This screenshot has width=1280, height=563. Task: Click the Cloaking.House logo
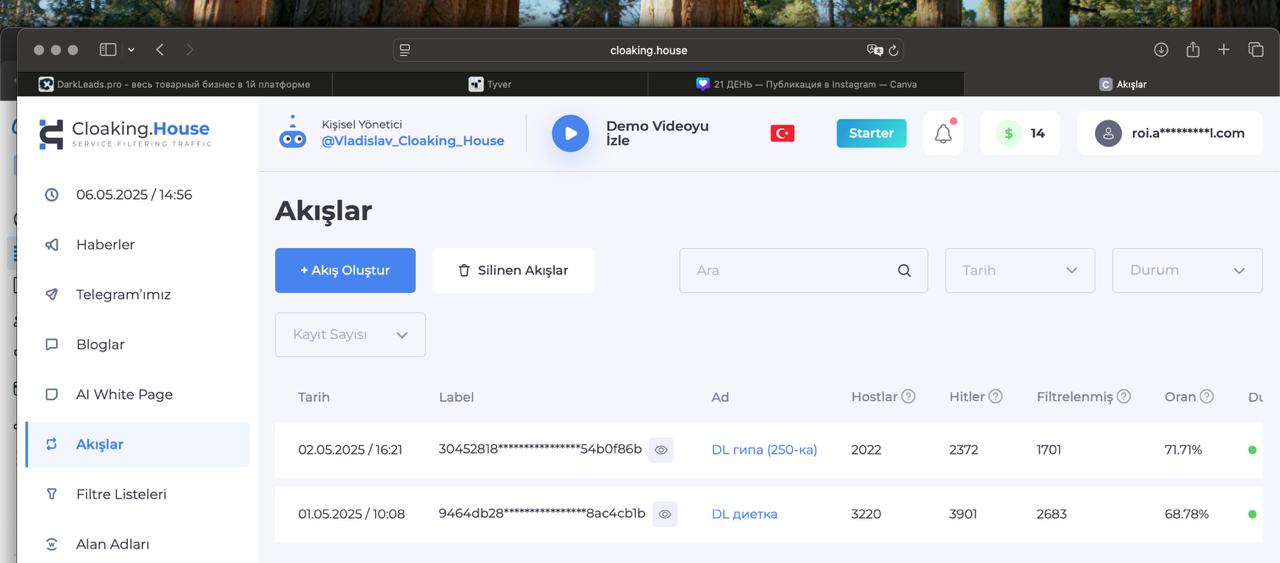[124, 134]
